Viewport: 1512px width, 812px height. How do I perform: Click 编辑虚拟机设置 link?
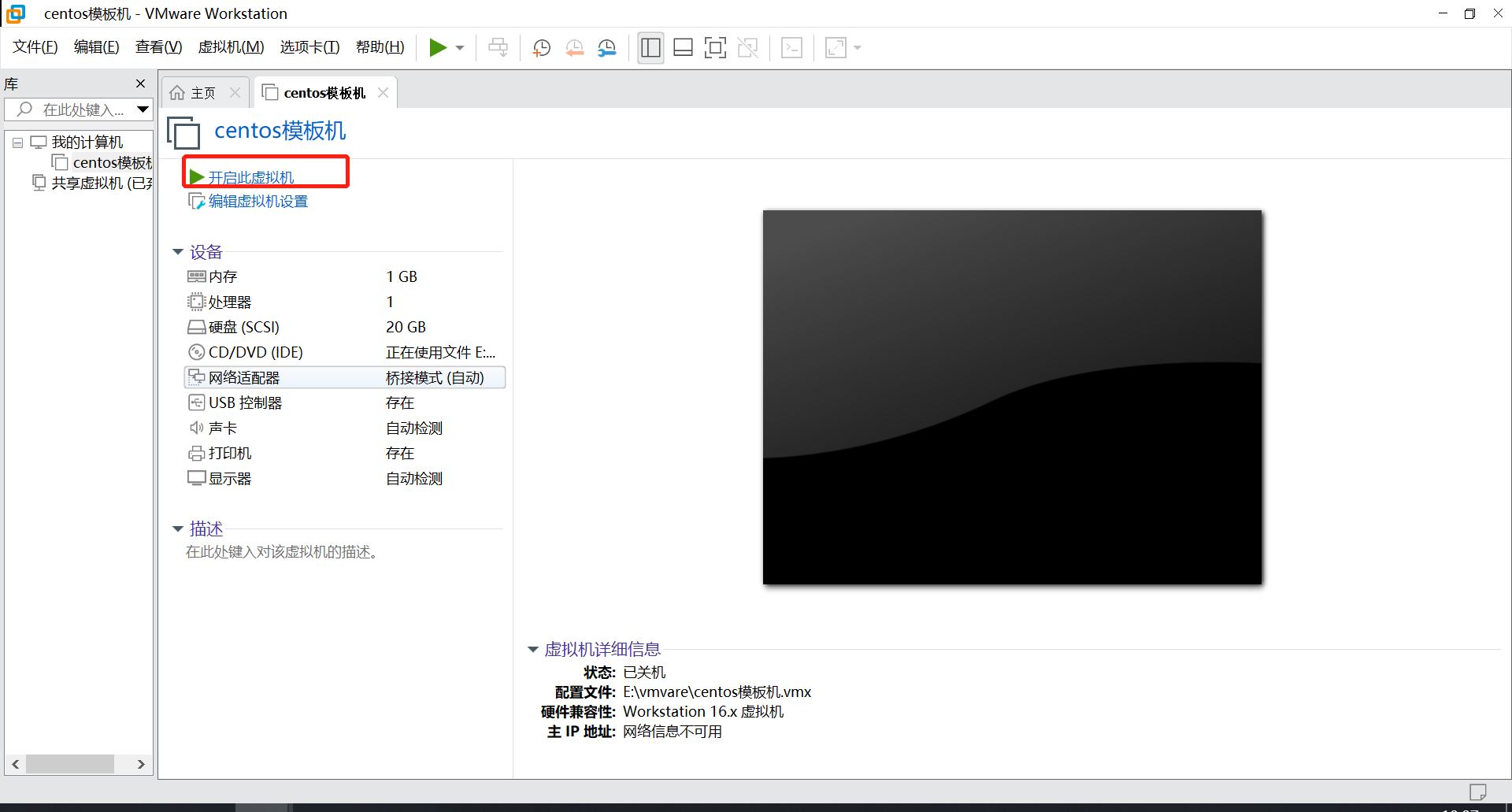click(x=258, y=202)
